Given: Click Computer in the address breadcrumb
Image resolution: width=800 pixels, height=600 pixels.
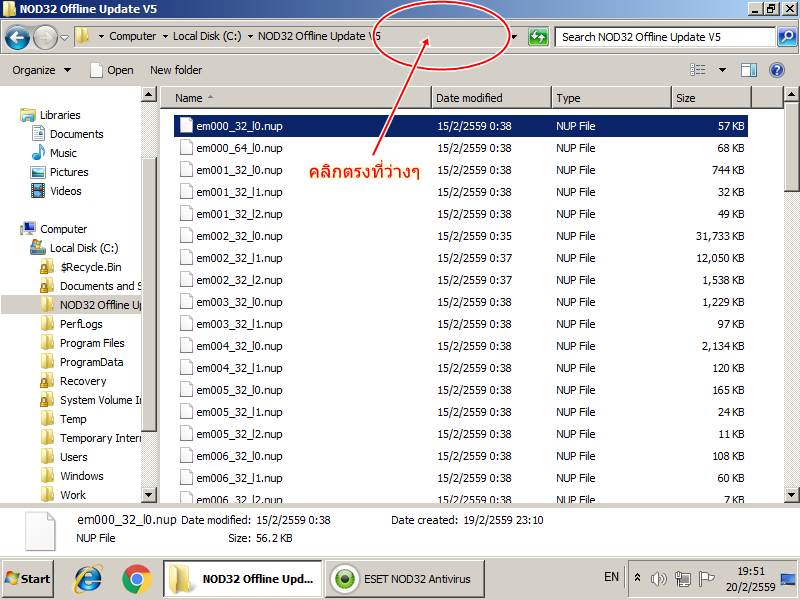Looking at the screenshot, I should point(133,36).
